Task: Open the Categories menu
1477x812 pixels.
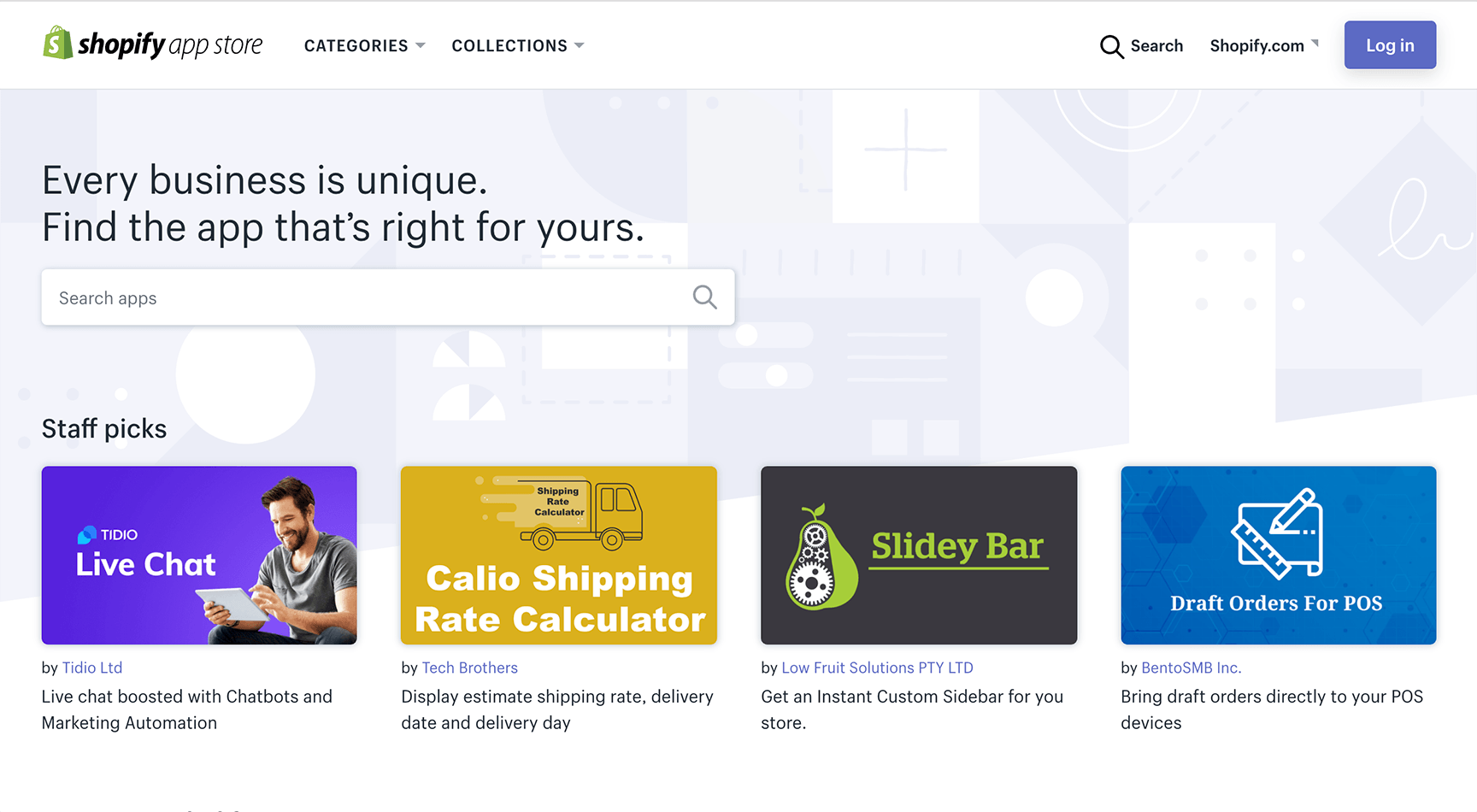Action: (x=356, y=46)
